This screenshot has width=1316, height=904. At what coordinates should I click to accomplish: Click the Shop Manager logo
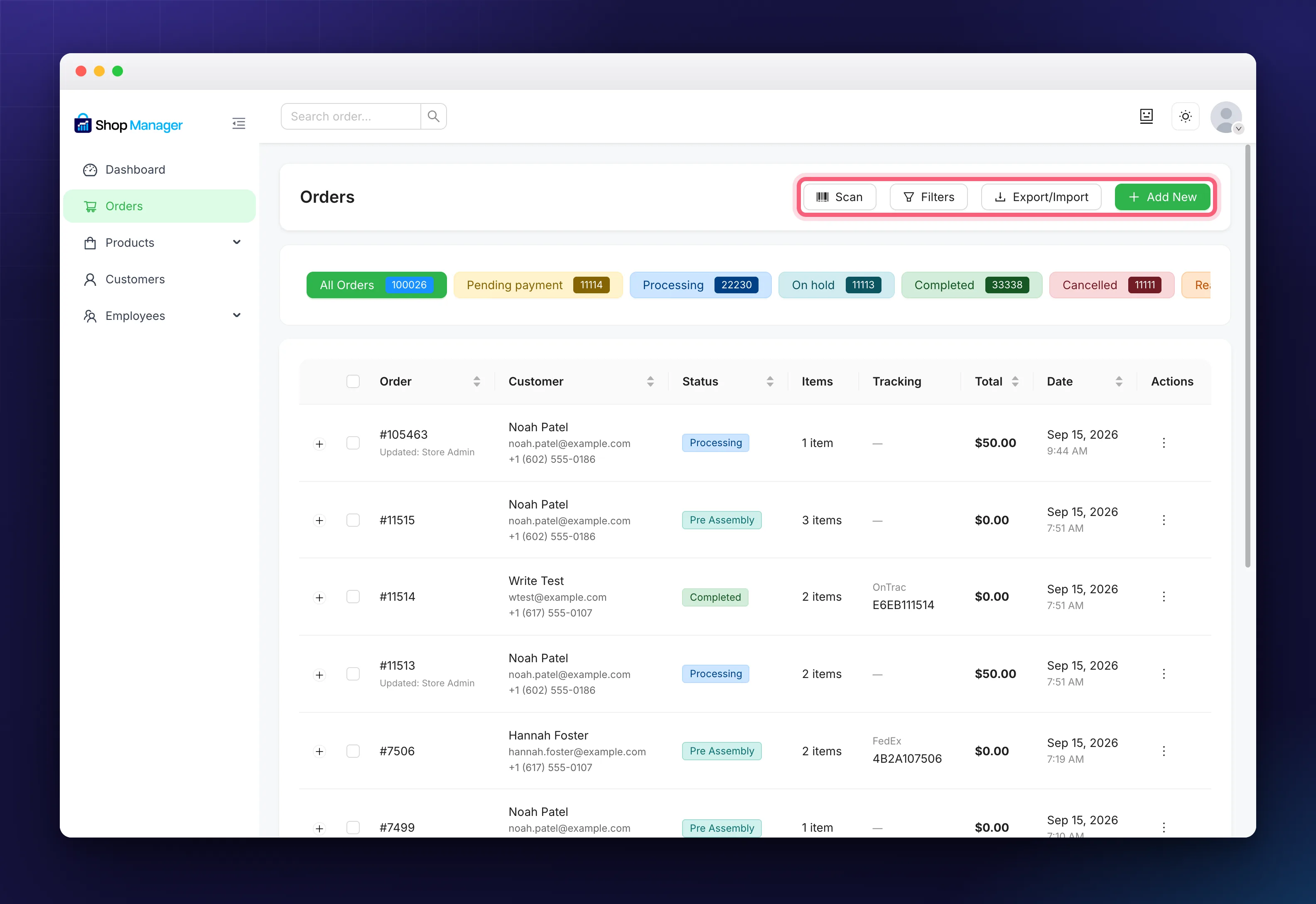click(128, 124)
